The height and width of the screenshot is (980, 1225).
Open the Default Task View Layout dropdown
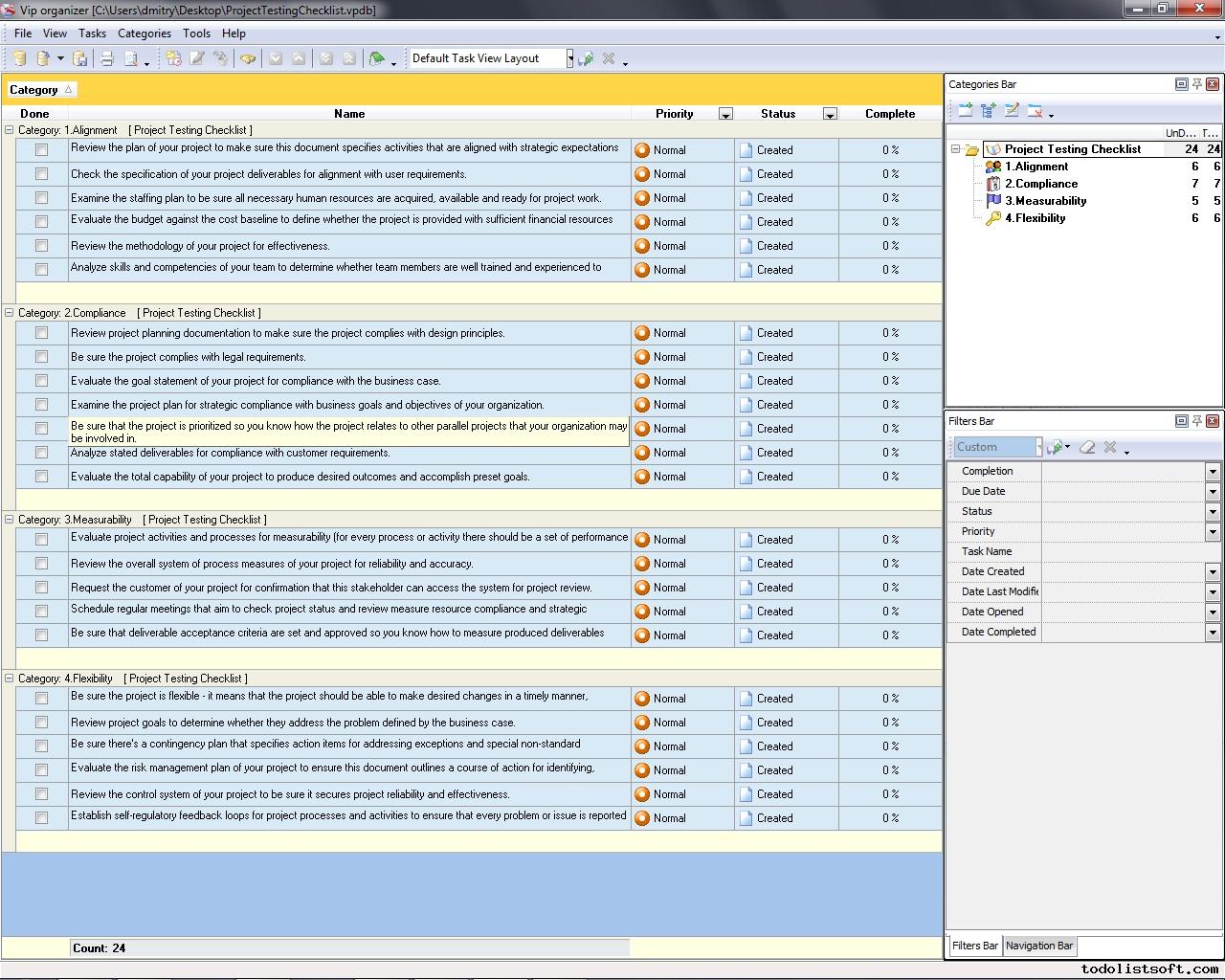point(569,58)
